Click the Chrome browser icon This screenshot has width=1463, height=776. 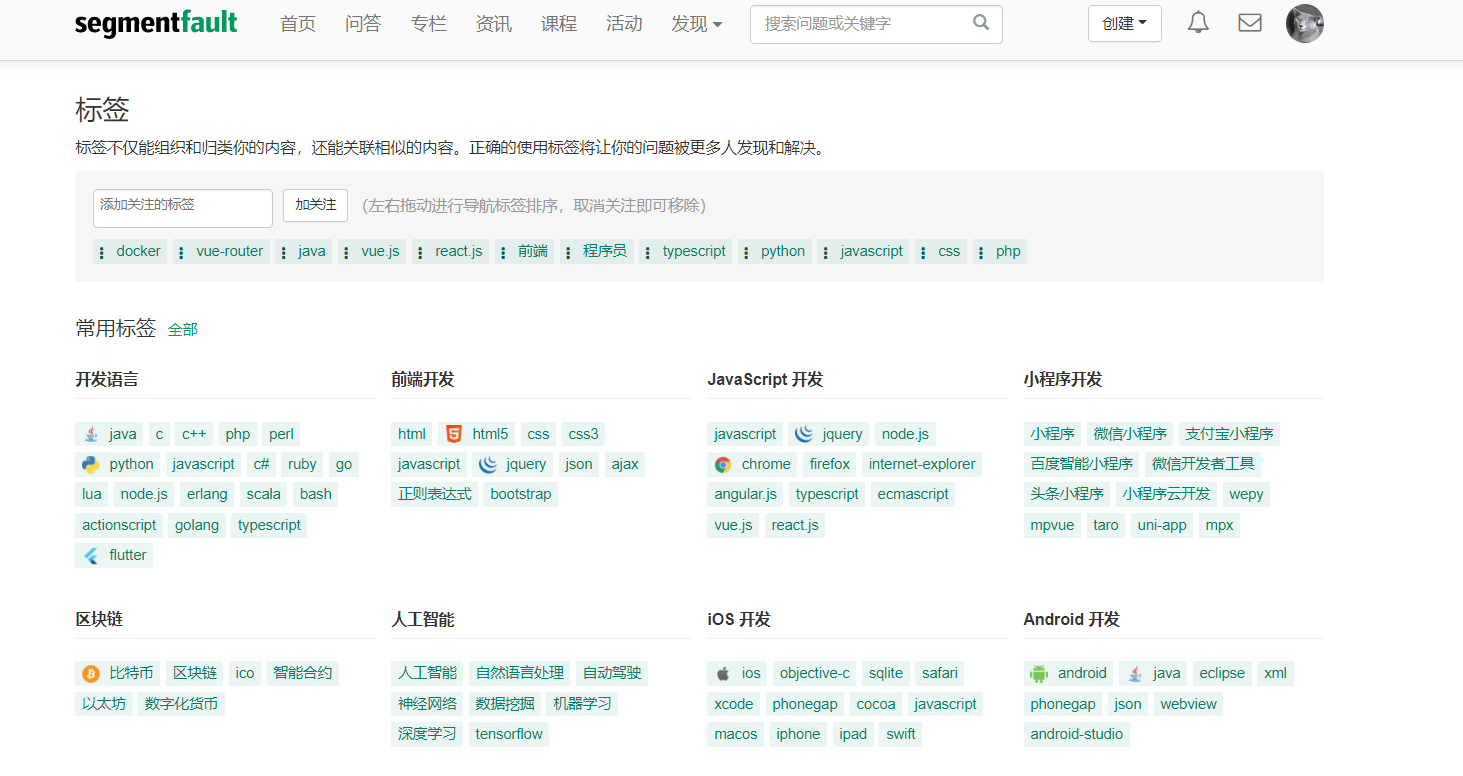click(x=723, y=464)
